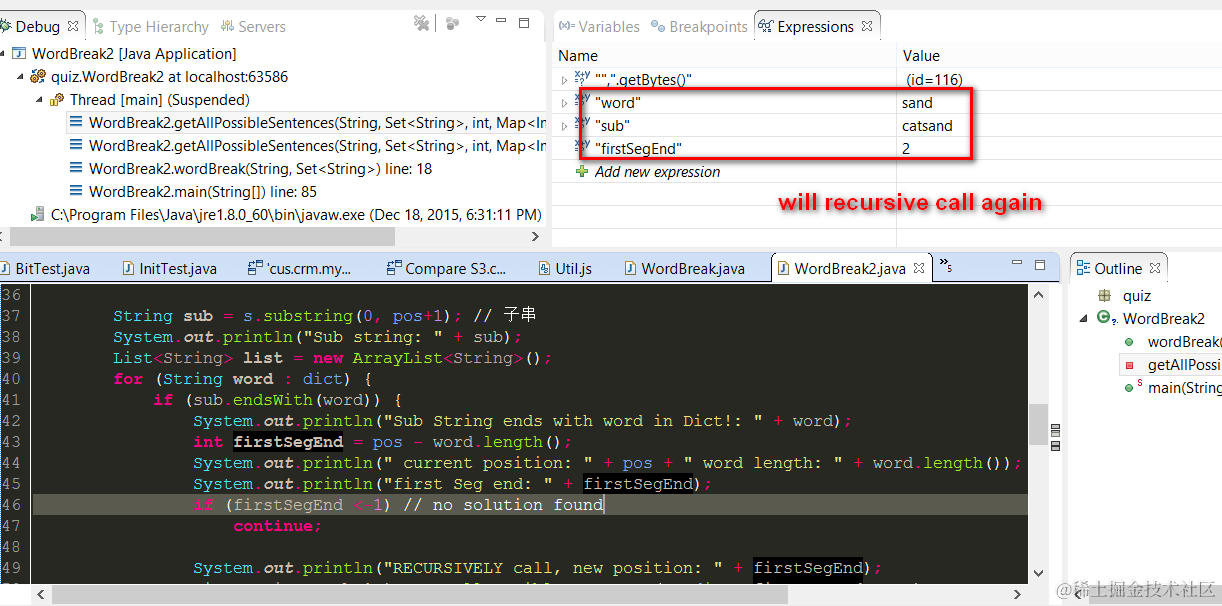Close the WordBreak2.java editor tab
1222x606 pixels.
click(x=921, y=269)
